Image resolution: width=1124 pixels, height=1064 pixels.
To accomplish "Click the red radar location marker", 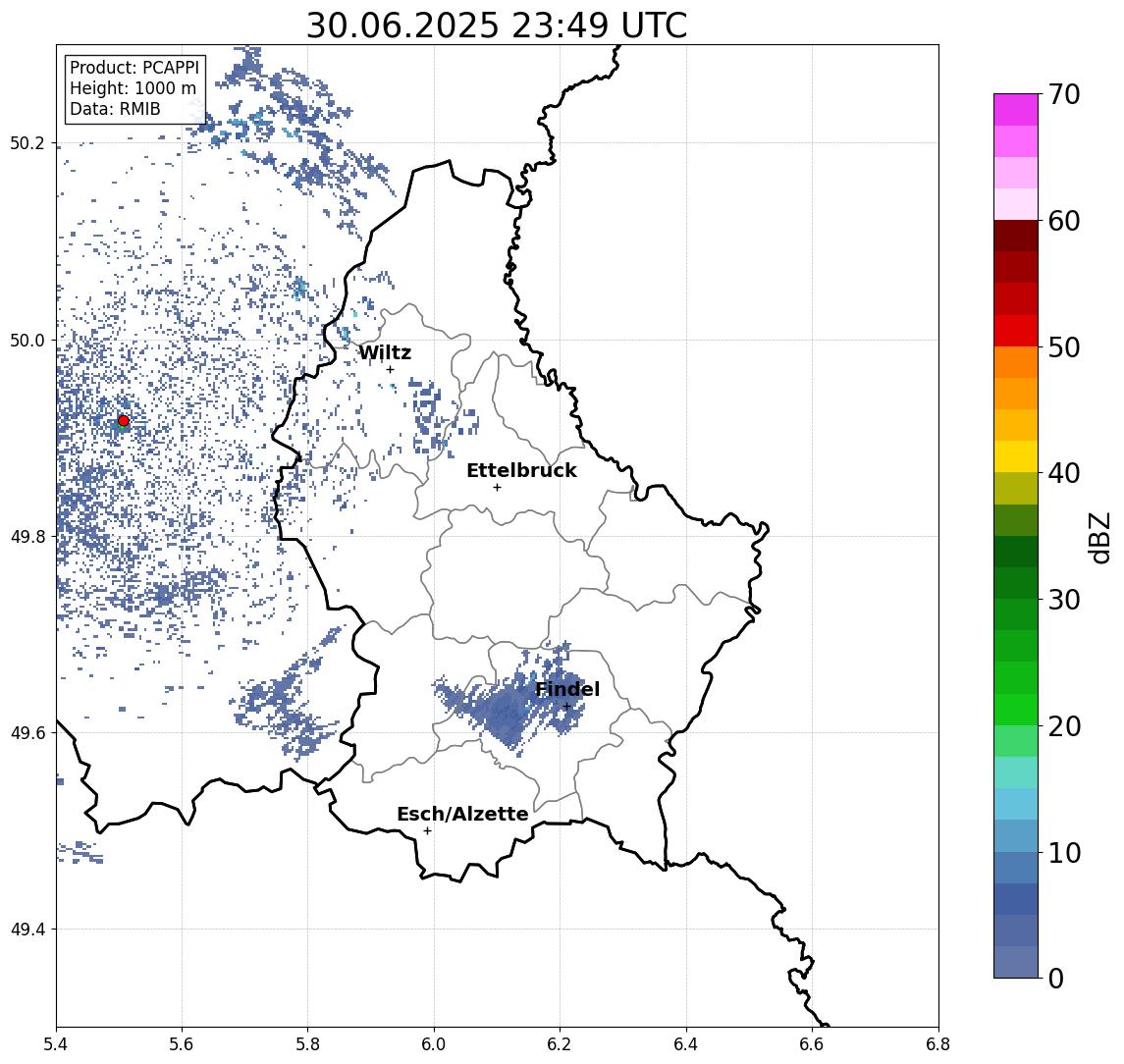I will [x=124, y=421].
